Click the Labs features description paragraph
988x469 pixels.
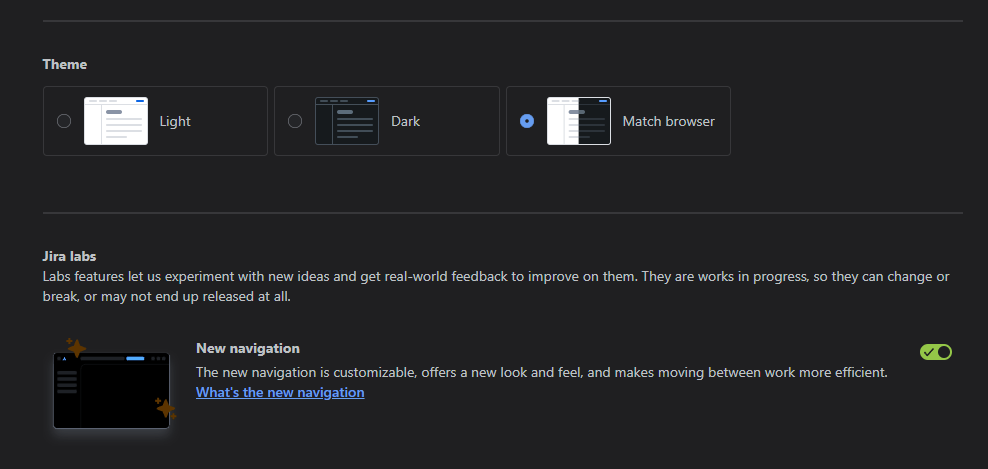[496, 286]
